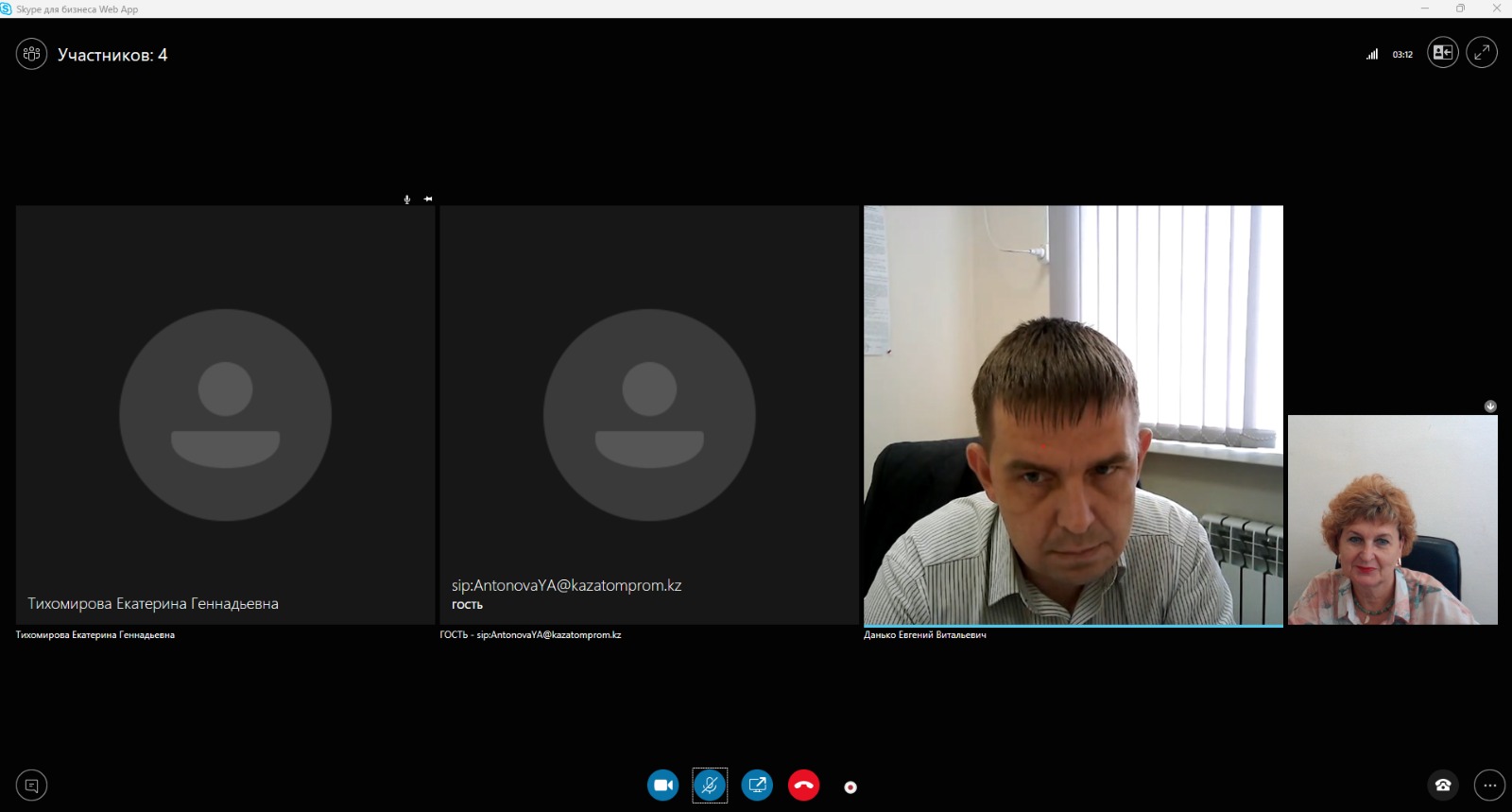Open call controls phone icon
Screen dimensions: 1512x812
(1442, 786)
